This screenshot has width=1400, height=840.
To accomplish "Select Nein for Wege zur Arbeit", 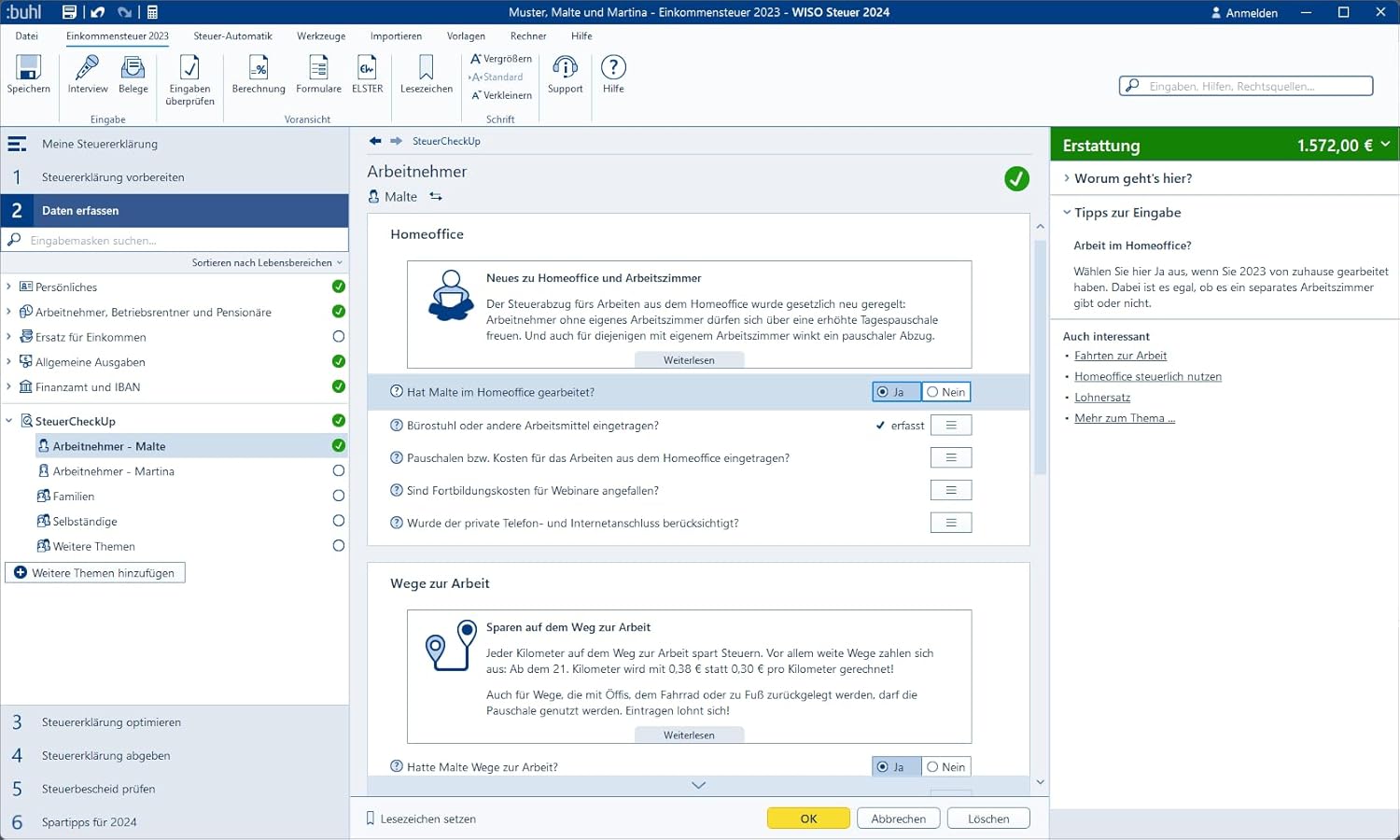I will pyautogui.click(x=946, y=767).
